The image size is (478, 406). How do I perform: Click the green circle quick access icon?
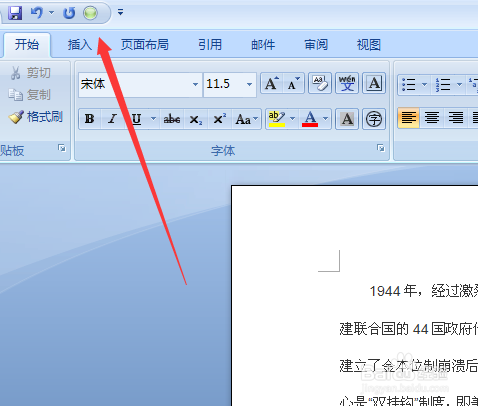click(90, 13)
